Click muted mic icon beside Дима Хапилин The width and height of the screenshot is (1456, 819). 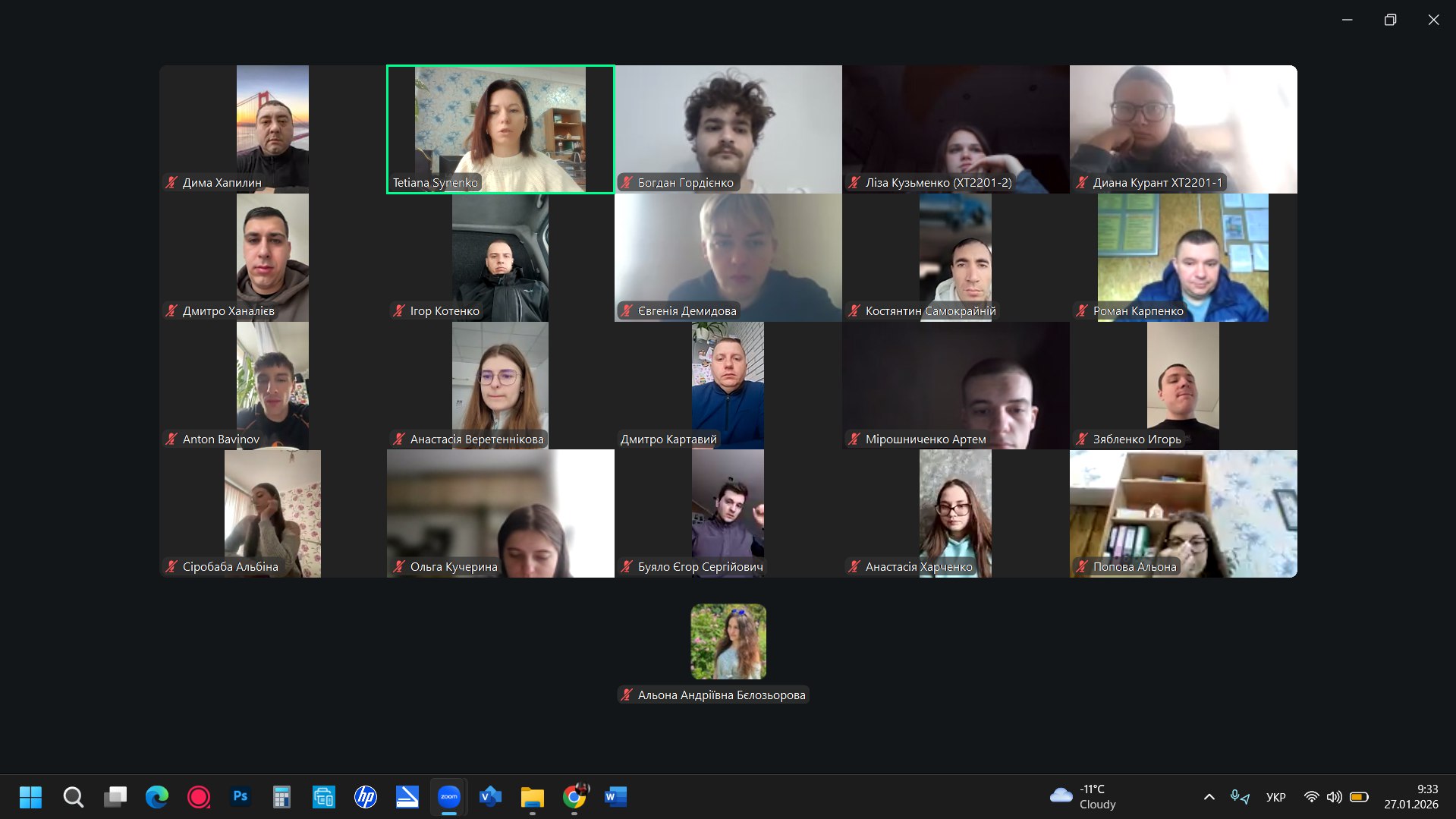coord(171,182)
